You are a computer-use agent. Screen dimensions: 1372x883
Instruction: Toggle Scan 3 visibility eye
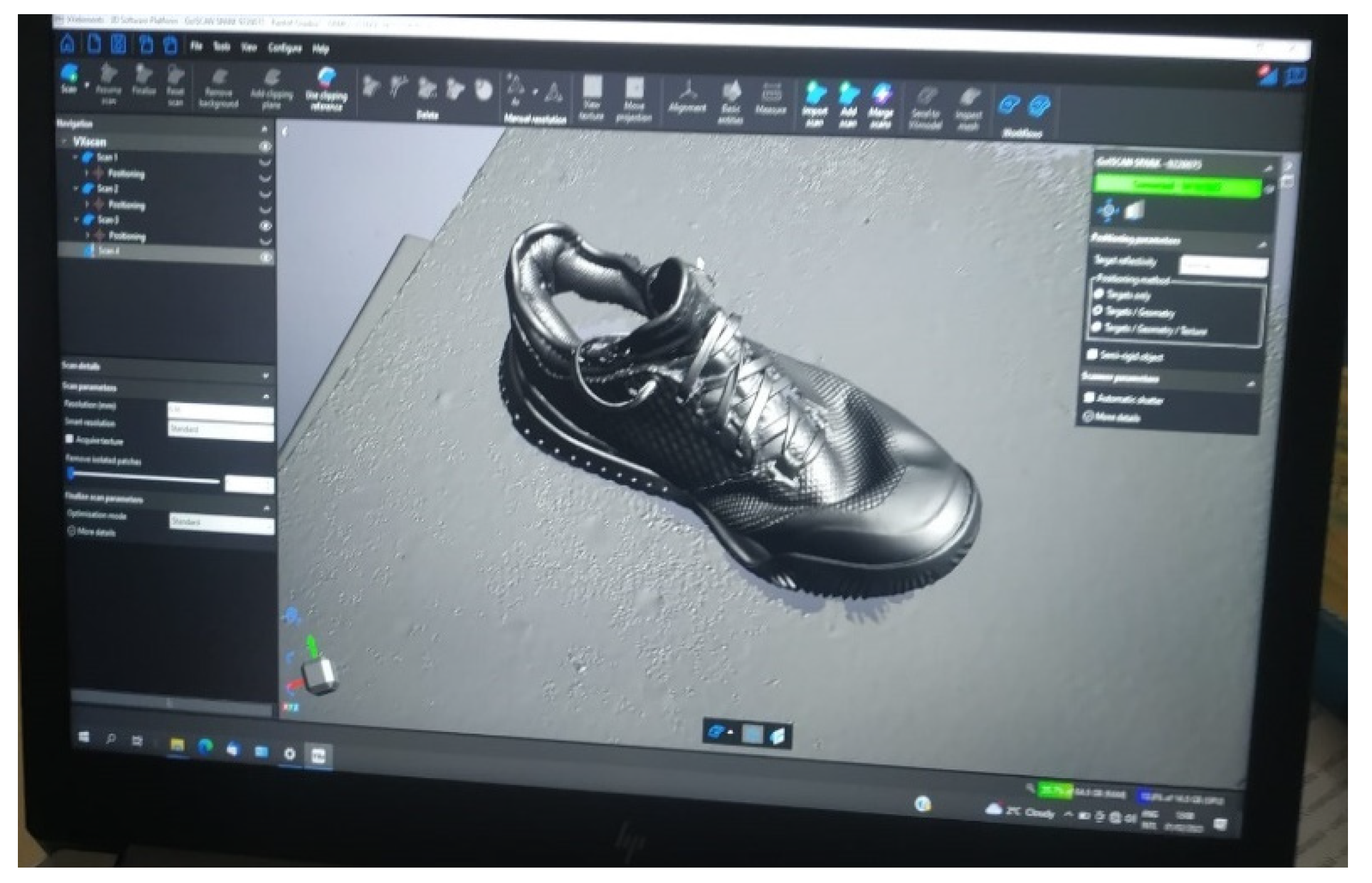click(266, 226)
